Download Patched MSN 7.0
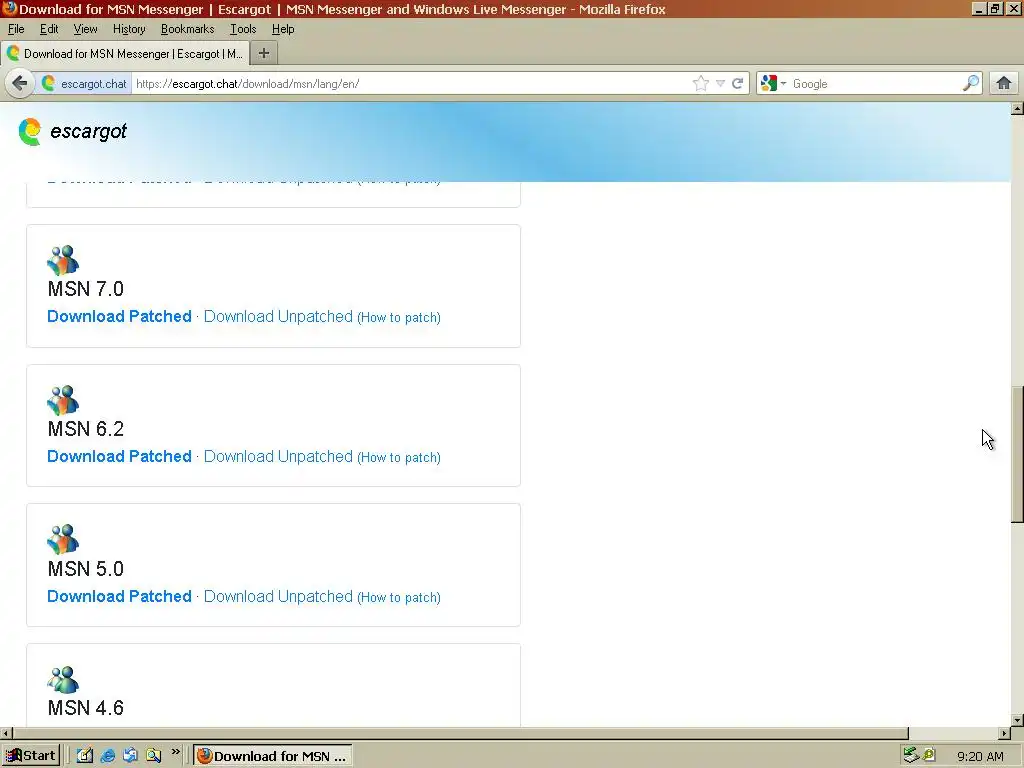The image size is (1024, 768). click(120, 316)
